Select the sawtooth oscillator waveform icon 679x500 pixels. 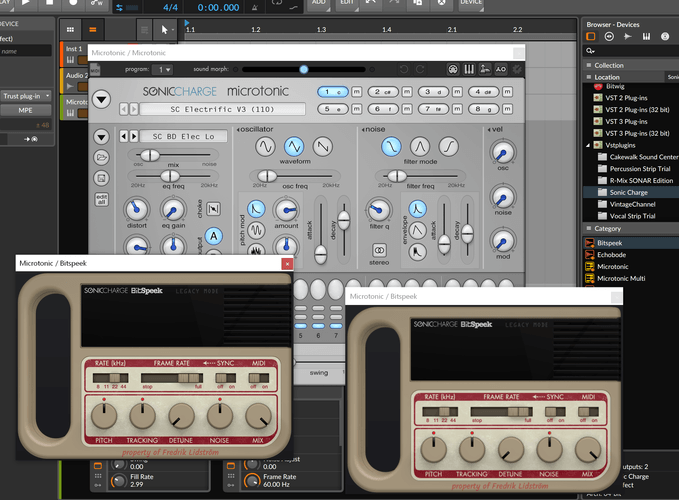coord(323,147)
